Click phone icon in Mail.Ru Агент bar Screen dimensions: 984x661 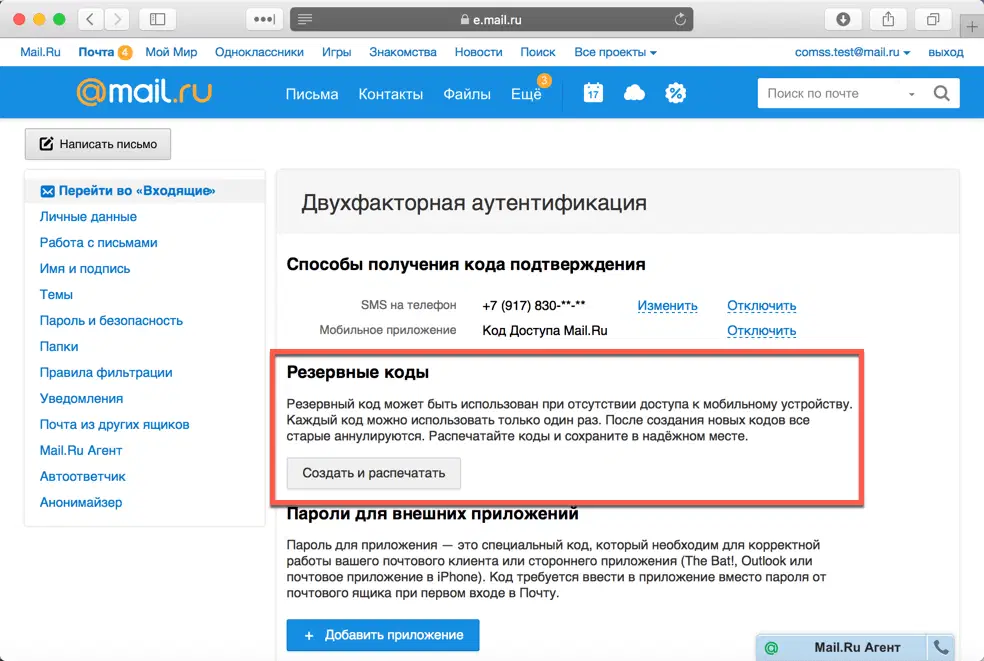pyautogui.click(x=941, y=647)
